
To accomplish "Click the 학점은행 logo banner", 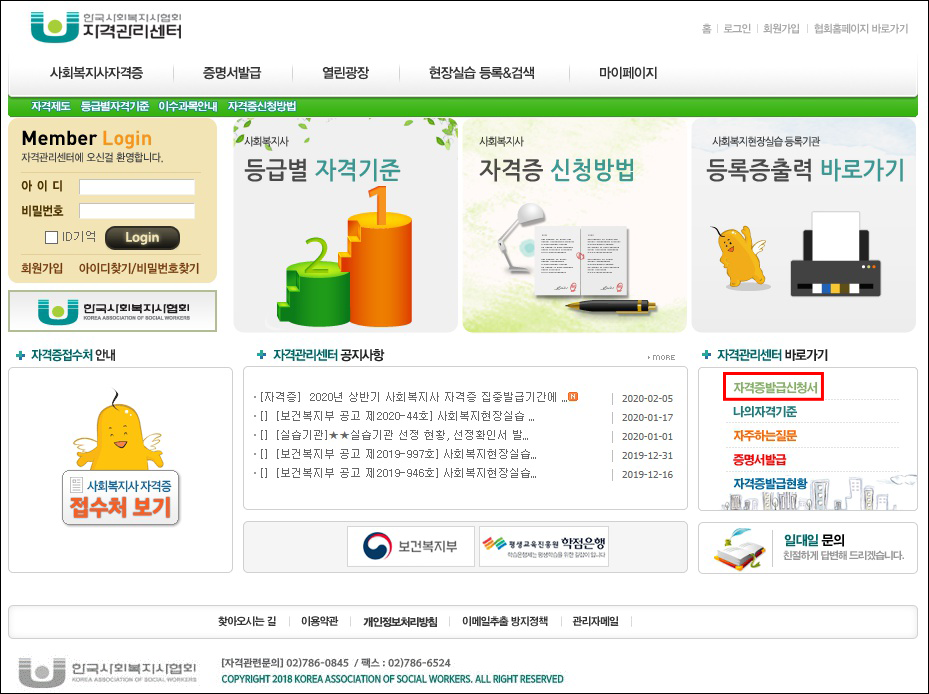I will (x=543, y=547).
